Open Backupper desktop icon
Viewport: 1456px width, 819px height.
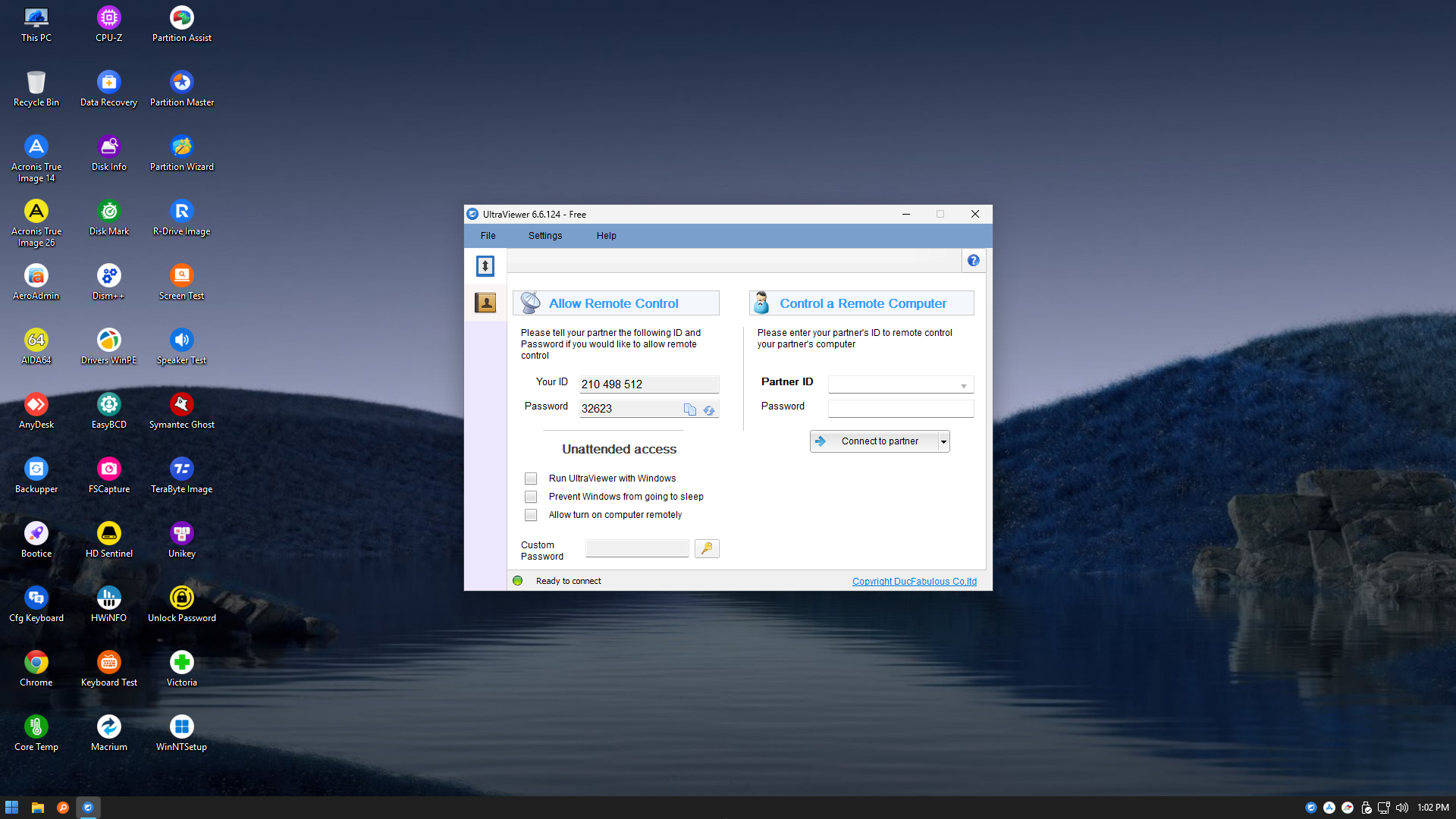(36, 475)
